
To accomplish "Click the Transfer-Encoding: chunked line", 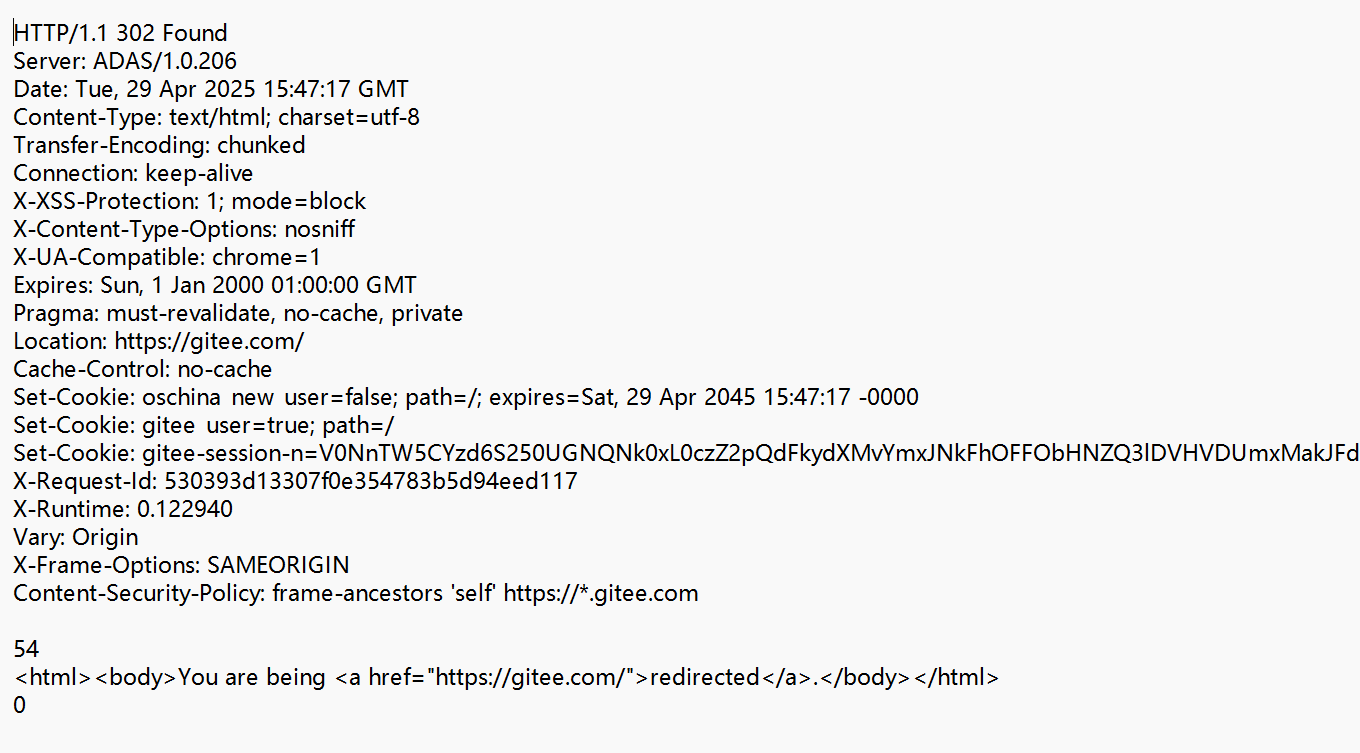I will [x=159, y=145].
